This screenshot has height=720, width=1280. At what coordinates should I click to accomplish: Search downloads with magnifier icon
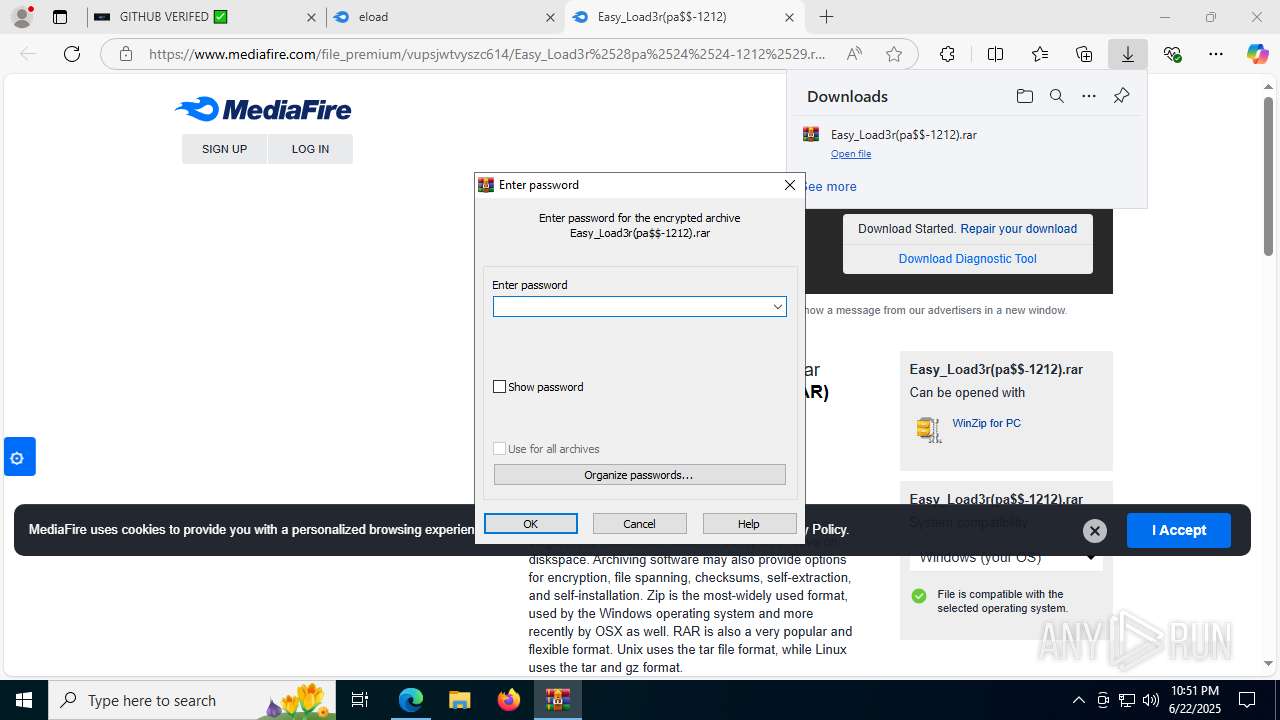[x=1057, y=96]
